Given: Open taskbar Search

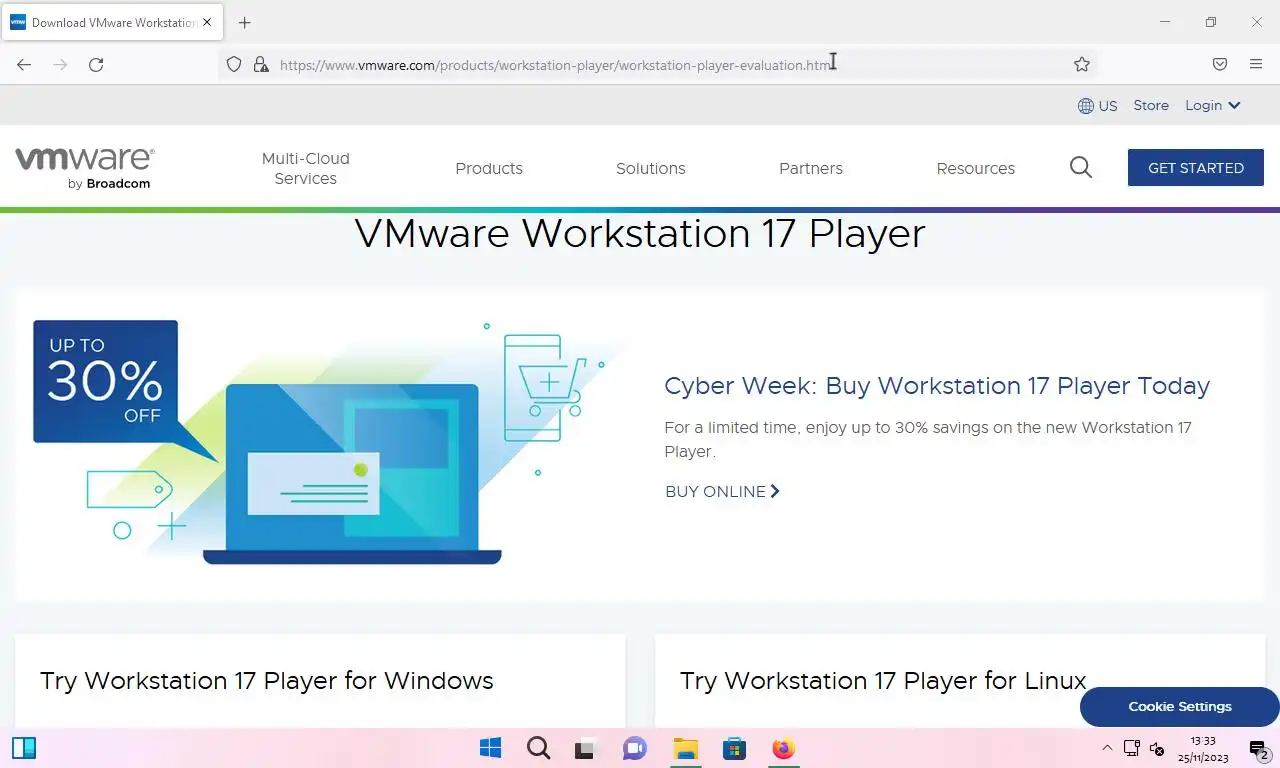Looking at the screenshot, I should click(538, 748).
